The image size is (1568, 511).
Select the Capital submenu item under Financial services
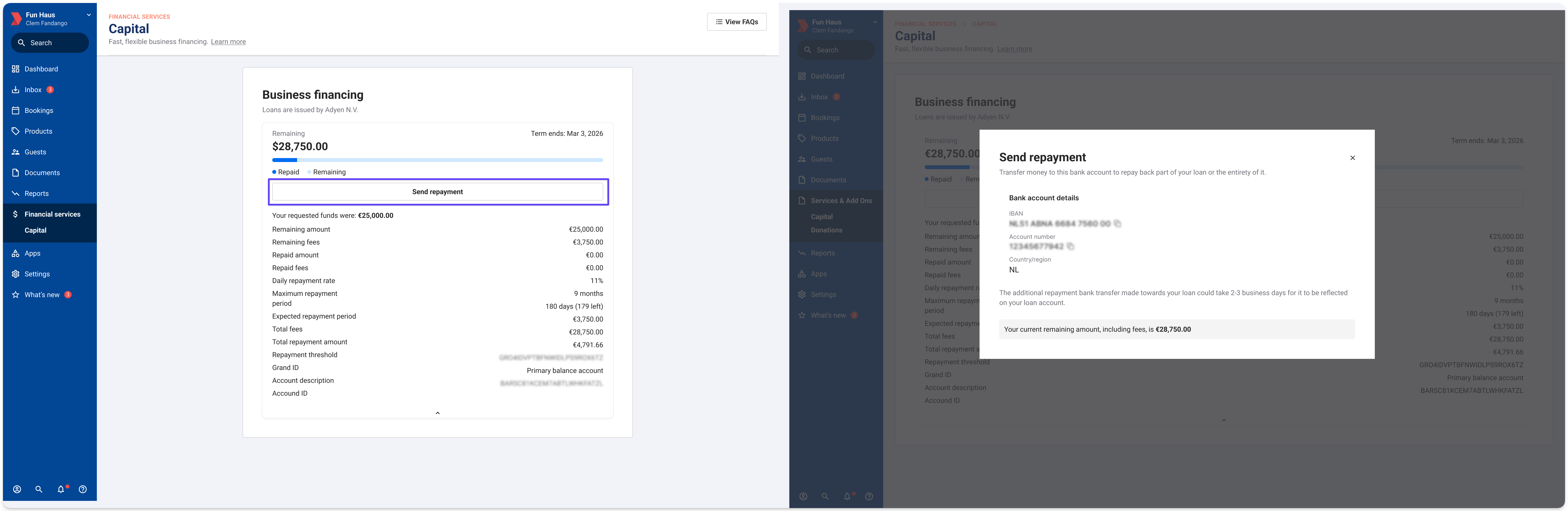[35, 231]
